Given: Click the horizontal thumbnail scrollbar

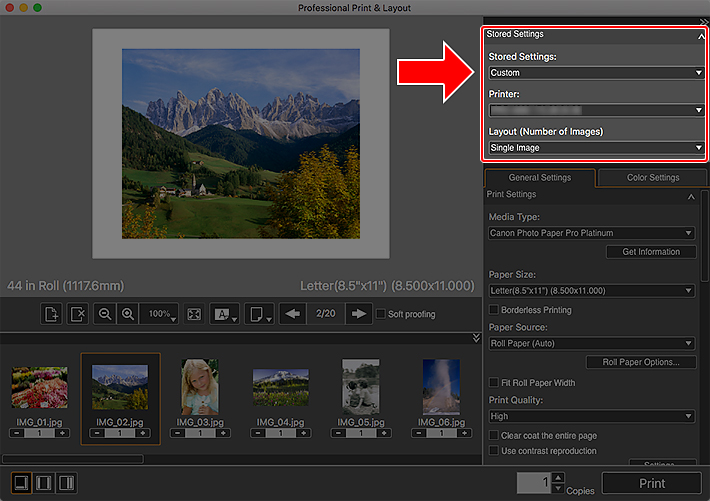Looking at the screenshot, I should (x=72, y=459).
